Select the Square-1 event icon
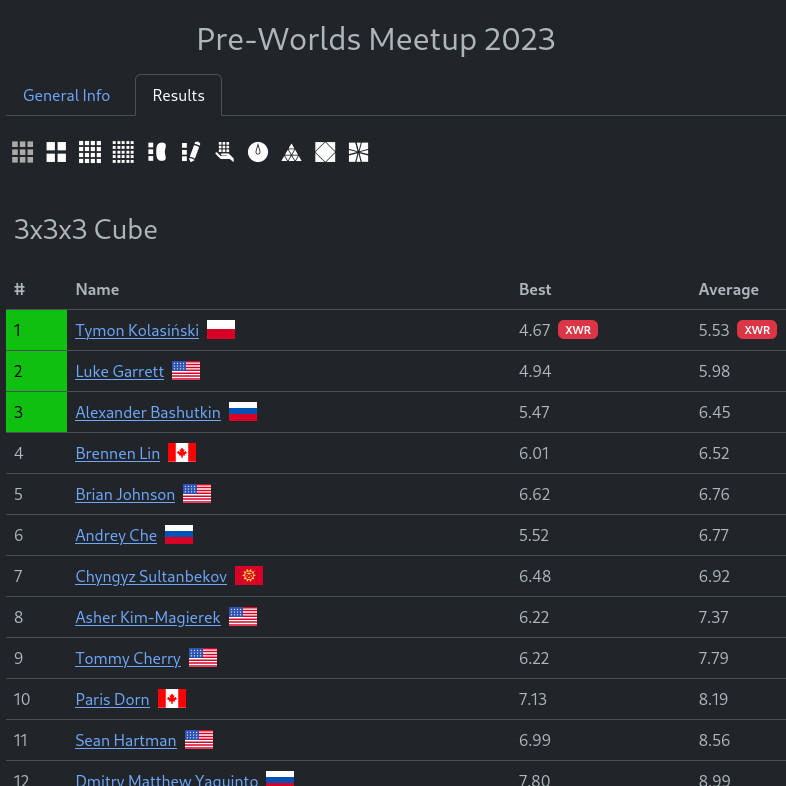The height and width of the screenshot is (786, 786). pos(358,152)
